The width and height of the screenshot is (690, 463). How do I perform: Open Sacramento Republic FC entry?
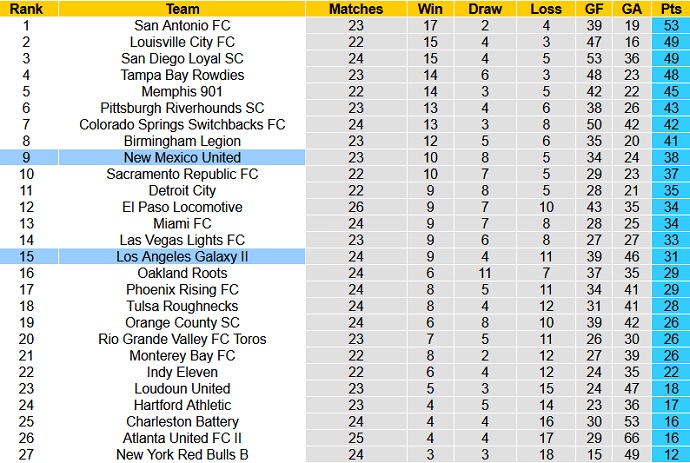tap(182, 174)
